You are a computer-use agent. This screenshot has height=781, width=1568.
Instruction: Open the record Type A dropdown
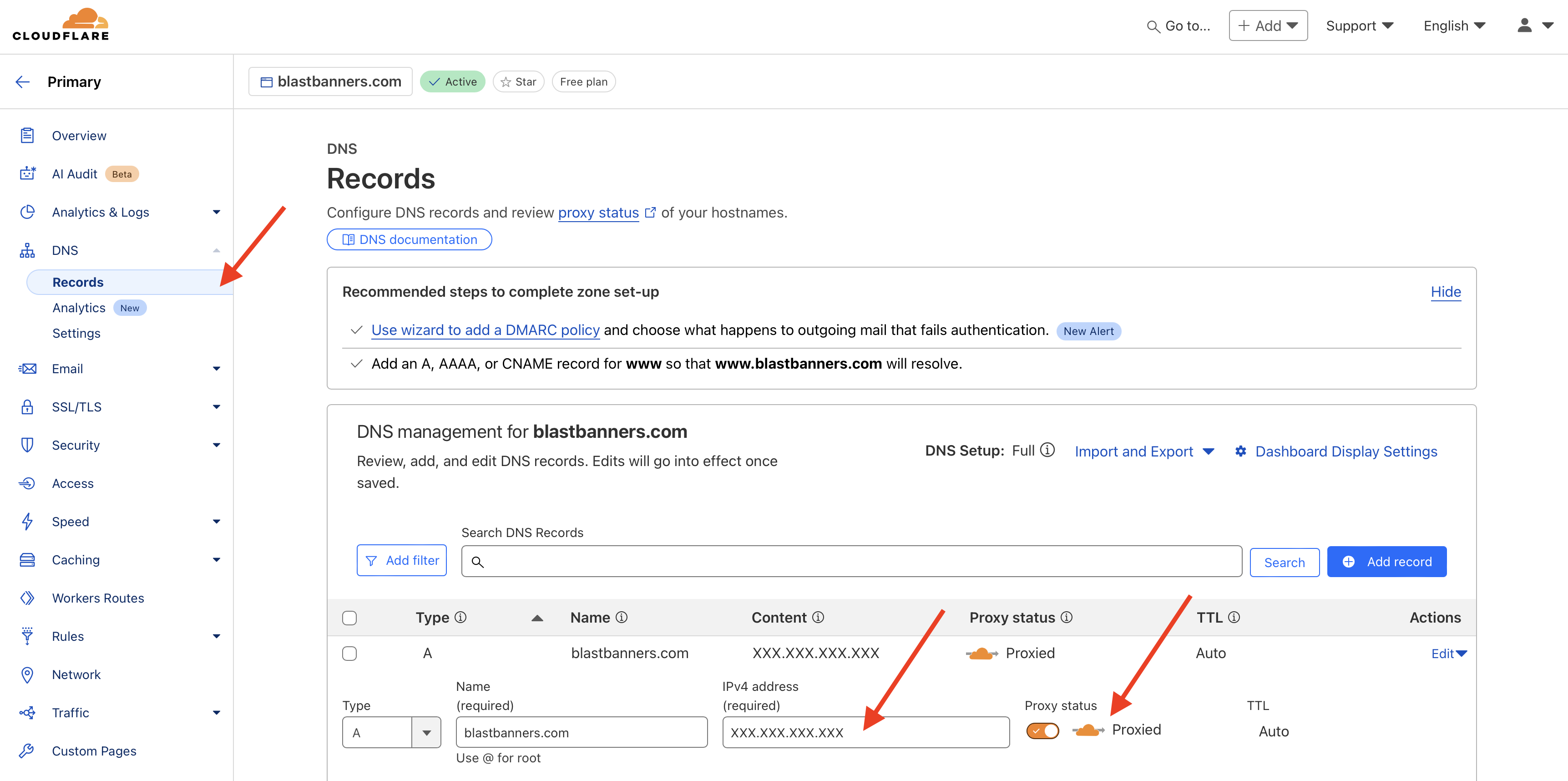[x=391, y=732]
